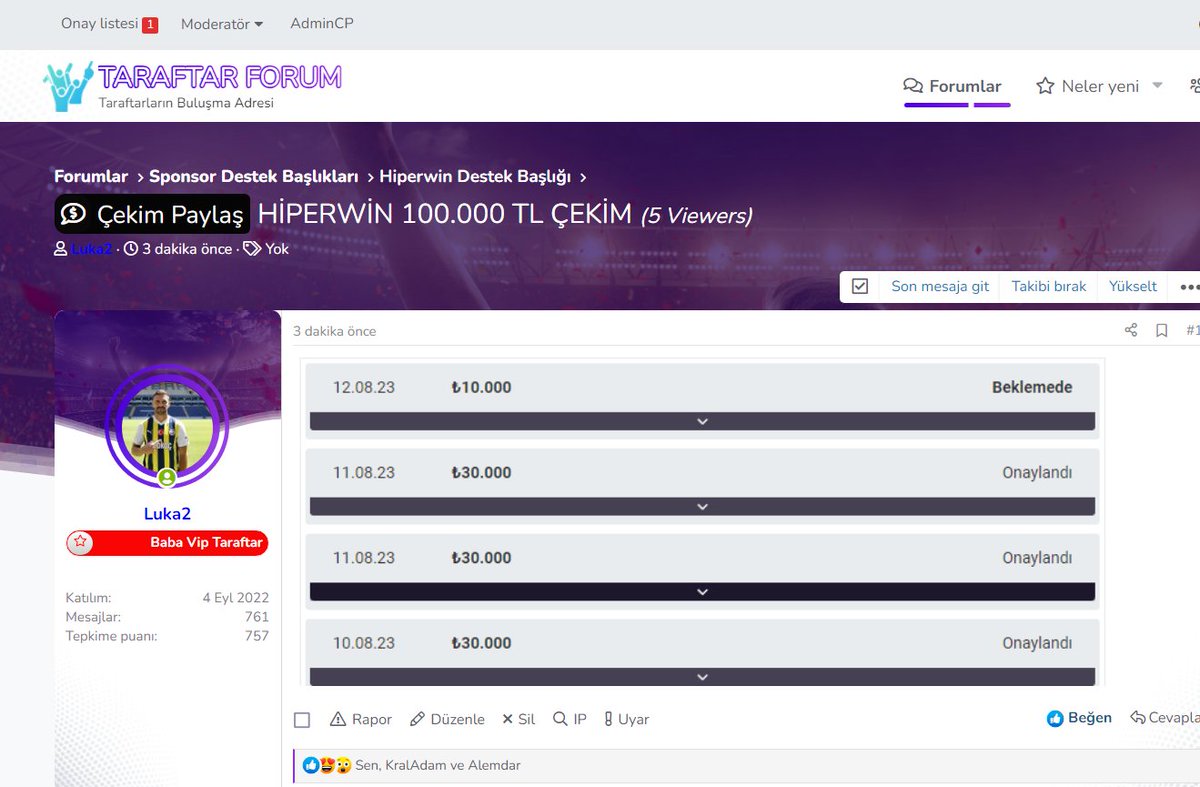Click the 3 dakika önce thread timestamp
The image size is (1200, 787).
click(x=186, y=249)
